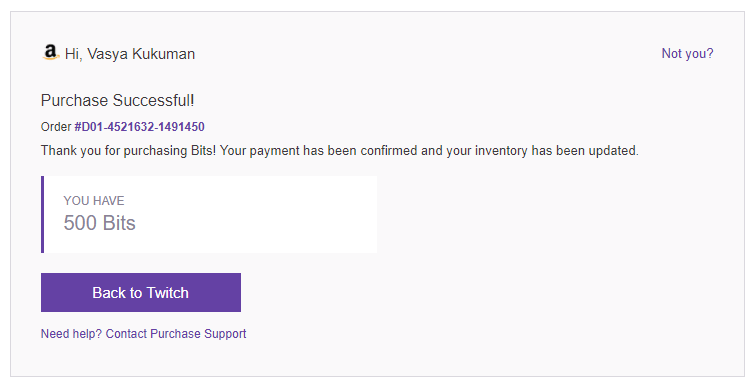Click the "Order" label before the number
The image size is (756, 389).
click(x=56, y=127)
